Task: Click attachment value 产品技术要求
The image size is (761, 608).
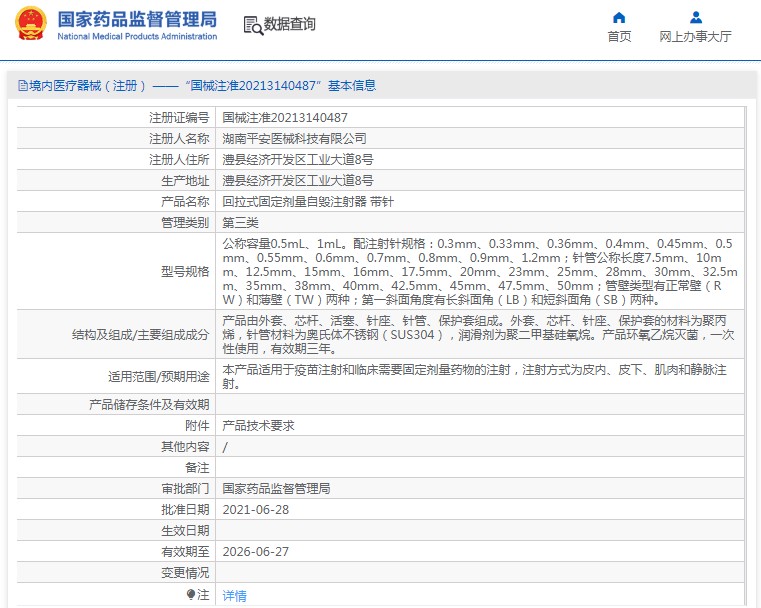Action: 258,426
